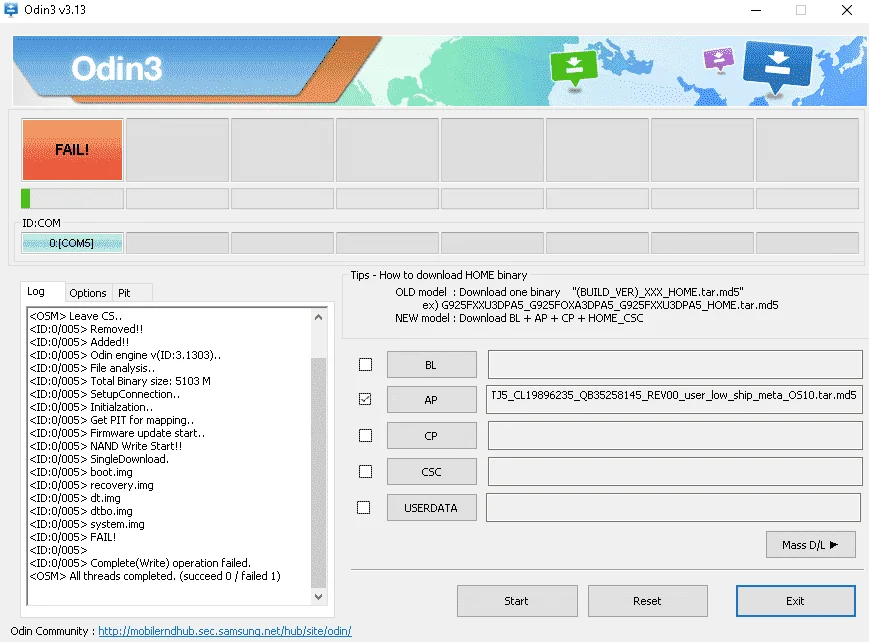Viewport: 869px width, 642px height.
Task: Click the log scrollbar thumb
Action: pos(318,472)
